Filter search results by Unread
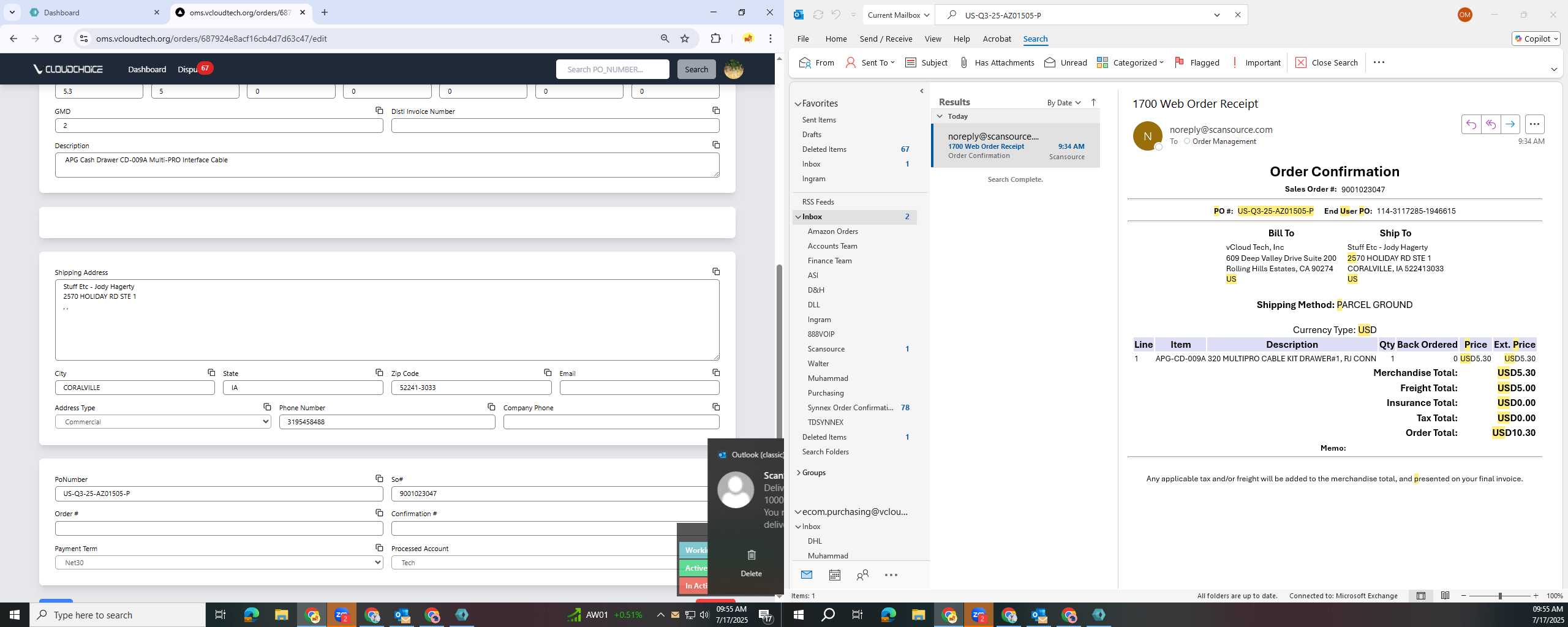1568x627 pixels. (x=1066, y=62)
